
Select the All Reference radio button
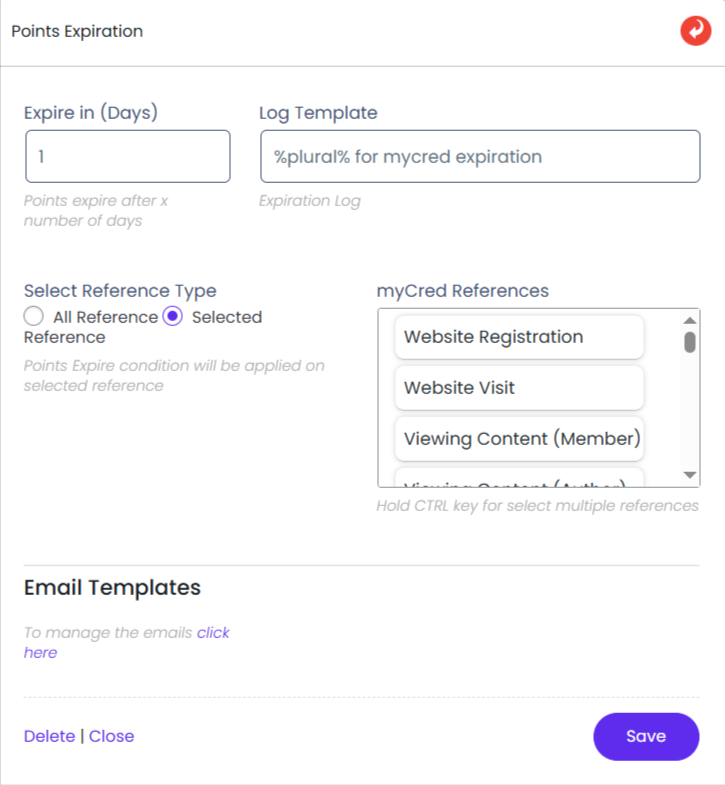click(x=35, y=317)
